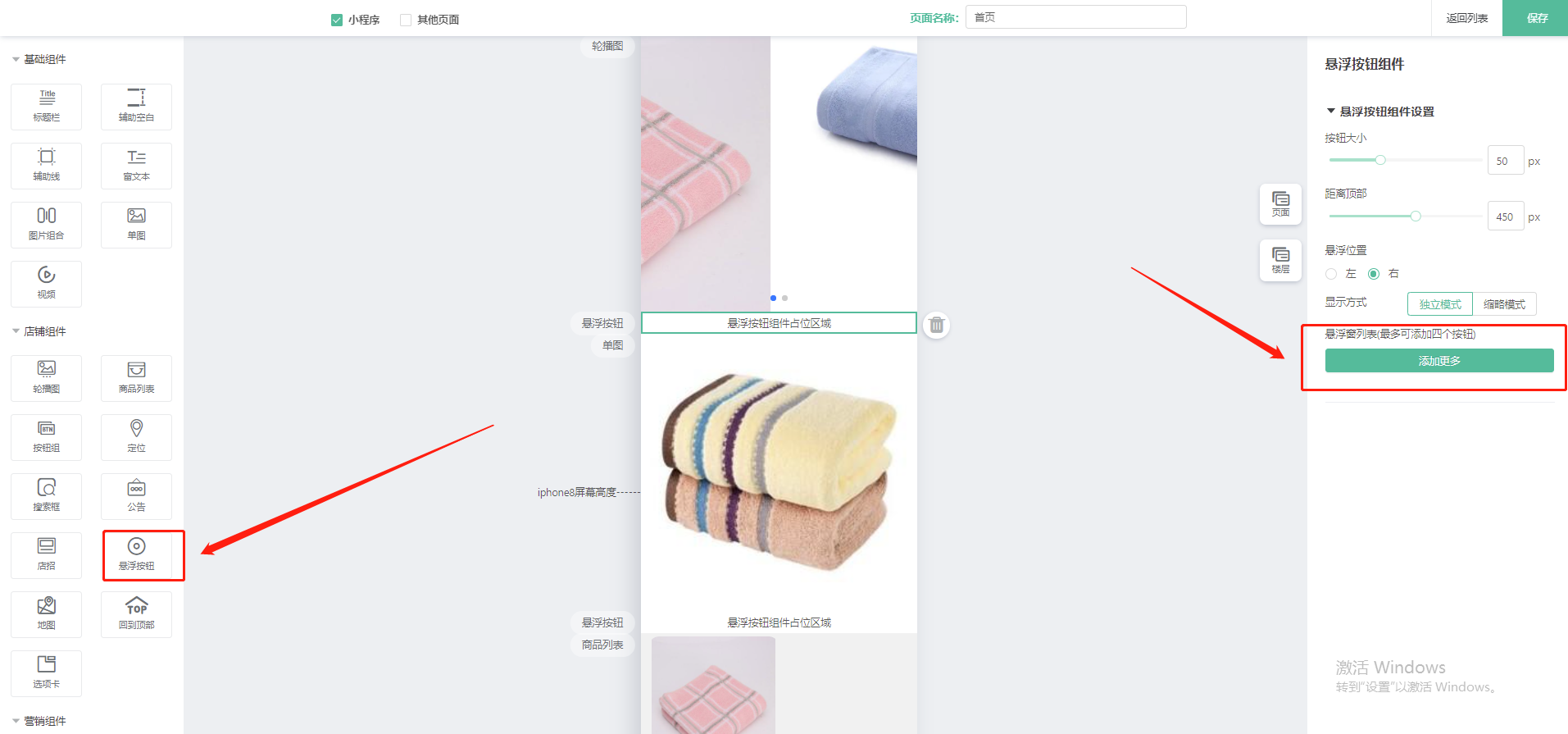Viewport: 1568px width, 734px height.
Task: Click the 保存 save button
Action: [x=1537, y=18]
